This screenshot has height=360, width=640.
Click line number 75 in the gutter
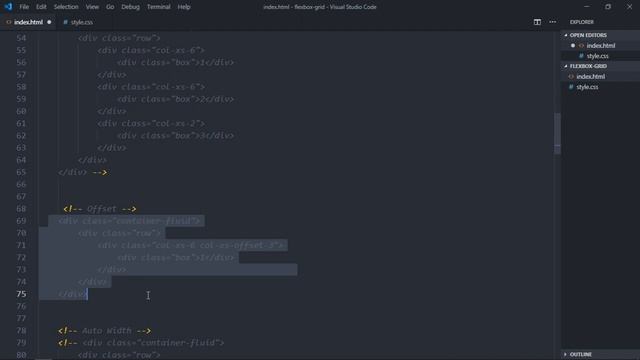pos(21,294)
